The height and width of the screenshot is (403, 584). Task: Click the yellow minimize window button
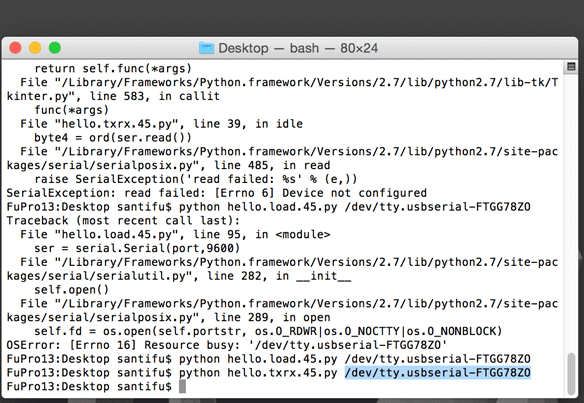point(35,48)
